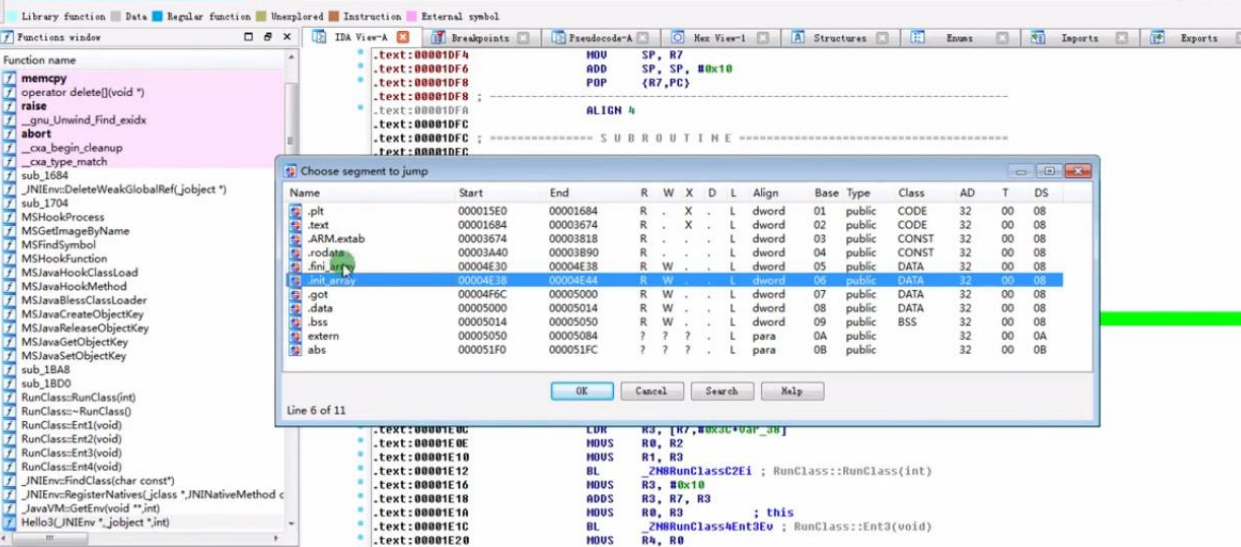Click the OK button in segment dialog
The height and width of the screenshot is (547, 1241).
582,391
